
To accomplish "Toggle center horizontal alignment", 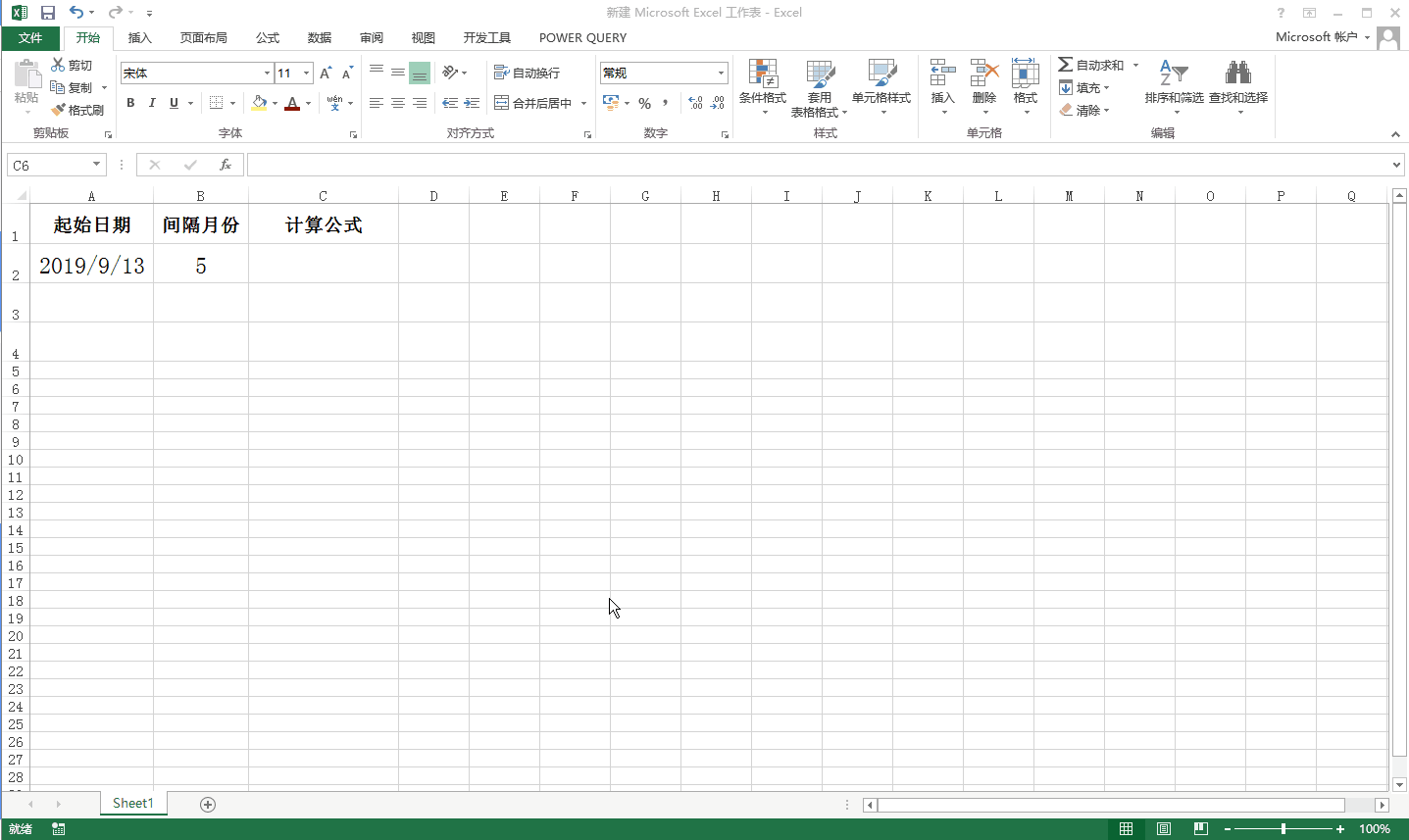I will click(398, 103).
